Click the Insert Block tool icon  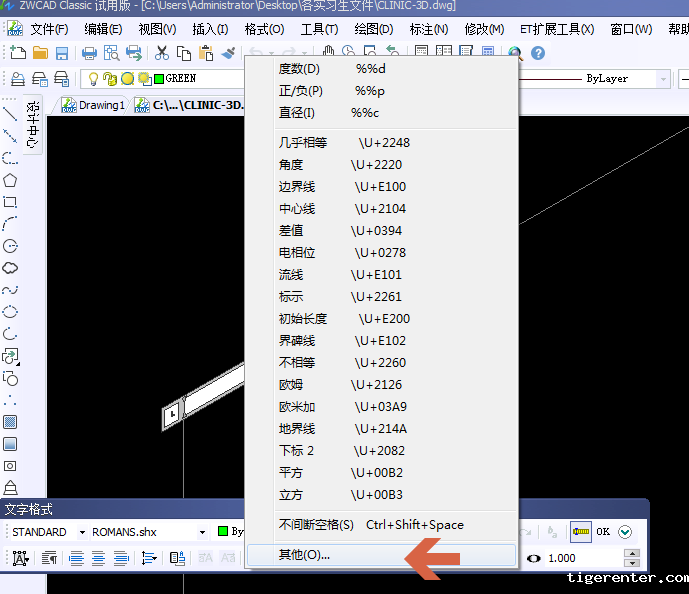click(10, 356)
